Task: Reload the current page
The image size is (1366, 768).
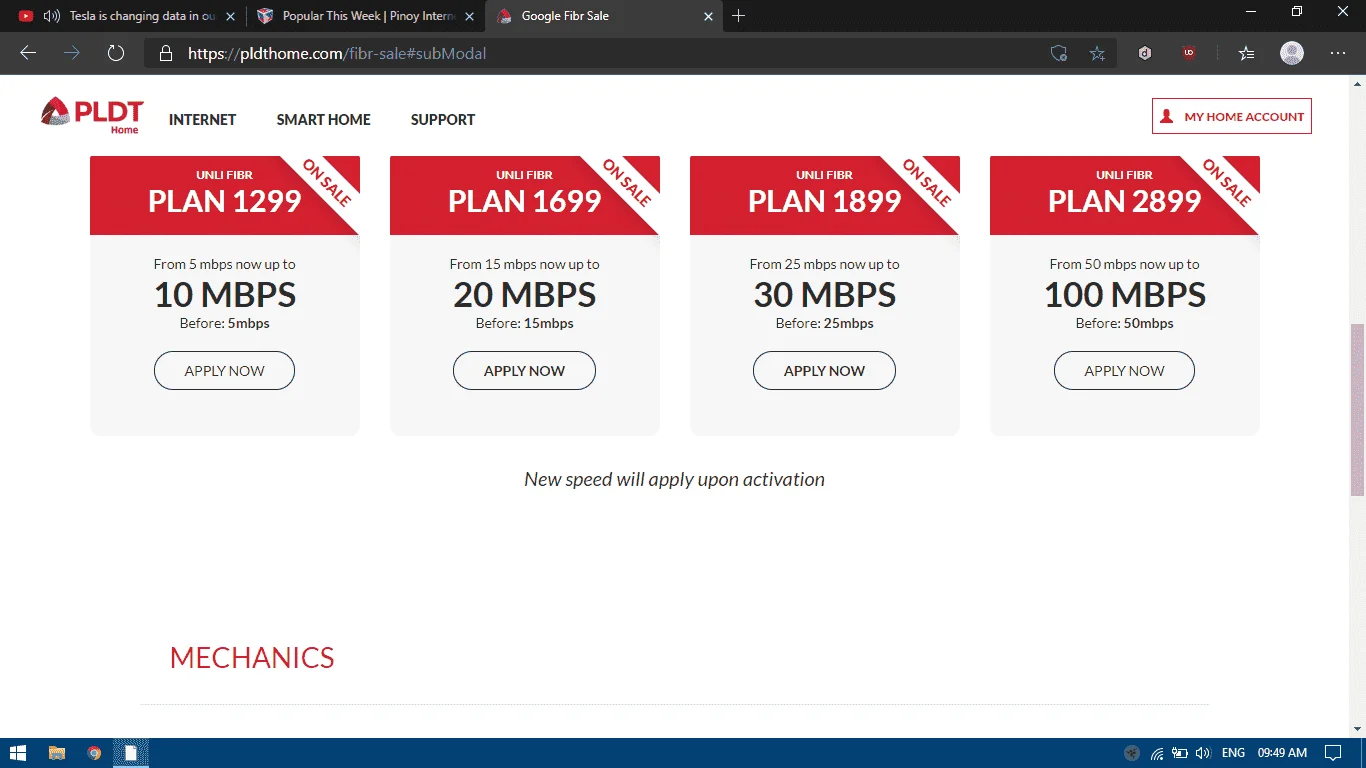Action: tap(116, 53)
